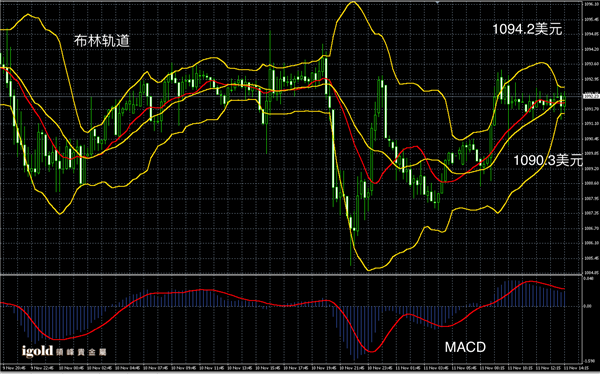Select the current price tag on price axis
The image size is (600, 374).
(591, 96)
